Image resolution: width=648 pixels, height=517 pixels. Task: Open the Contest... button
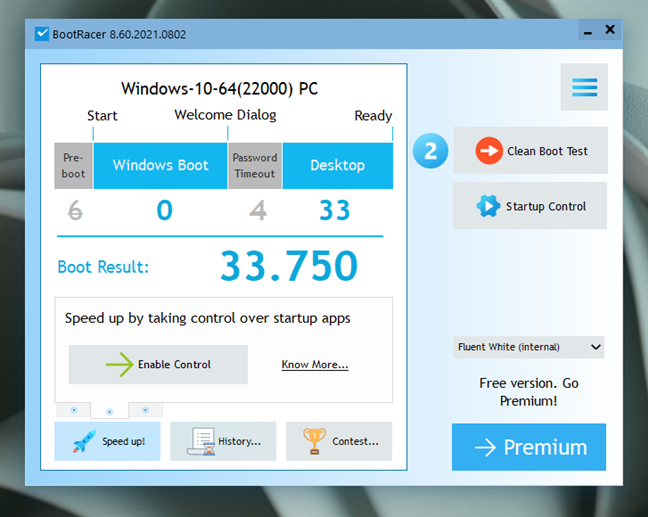coord(339,441)
